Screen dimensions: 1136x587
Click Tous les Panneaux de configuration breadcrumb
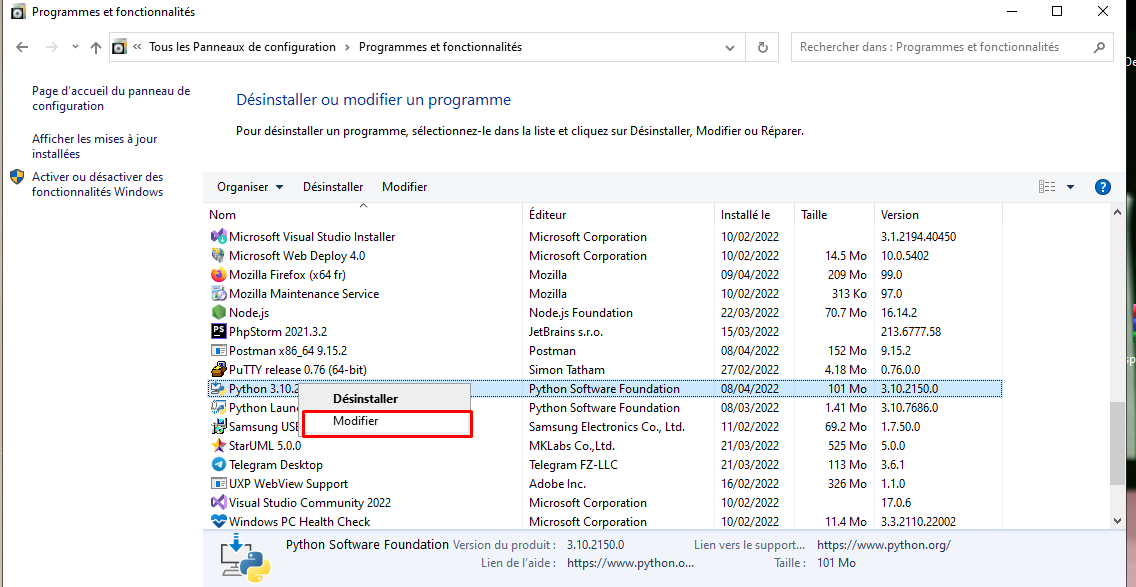pos(243,47)
